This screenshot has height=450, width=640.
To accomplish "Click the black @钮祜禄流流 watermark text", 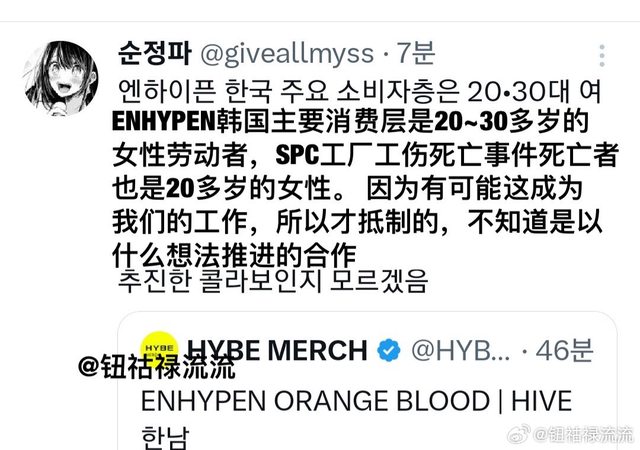I will (157, 366).
